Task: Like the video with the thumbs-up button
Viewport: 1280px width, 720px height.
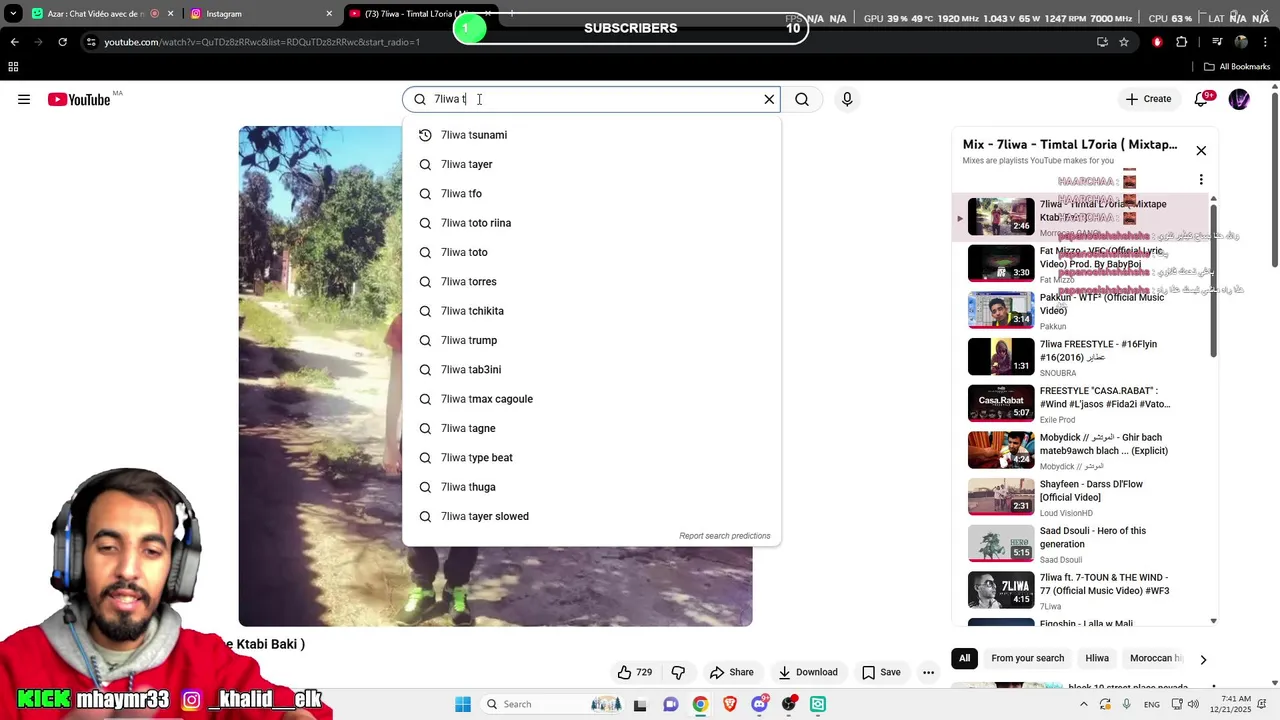Action: point(635,672)
